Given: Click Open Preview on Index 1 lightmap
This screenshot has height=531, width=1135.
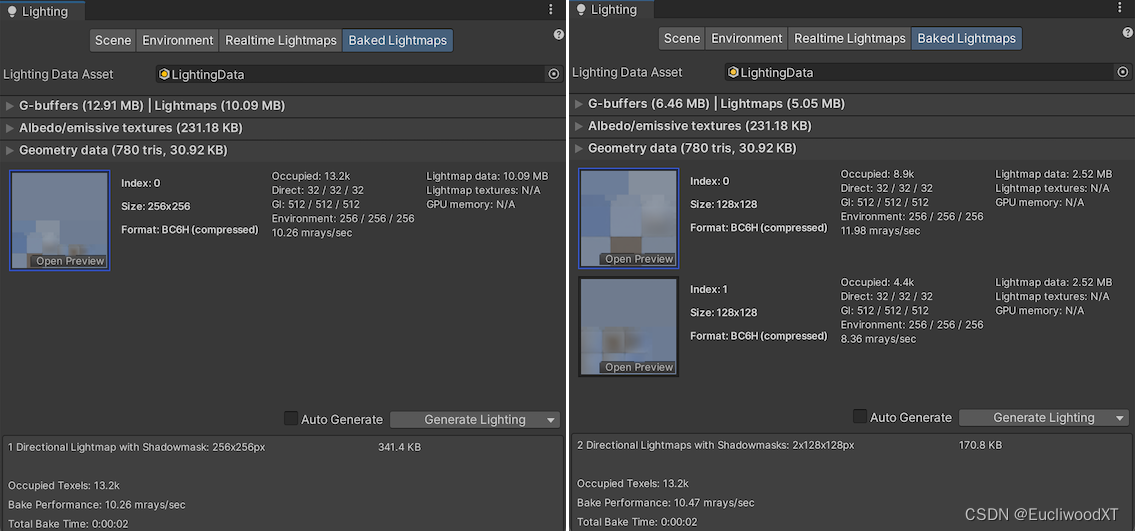Looking at the screenshot, I should pyautogui.click(x=639, y=368).
